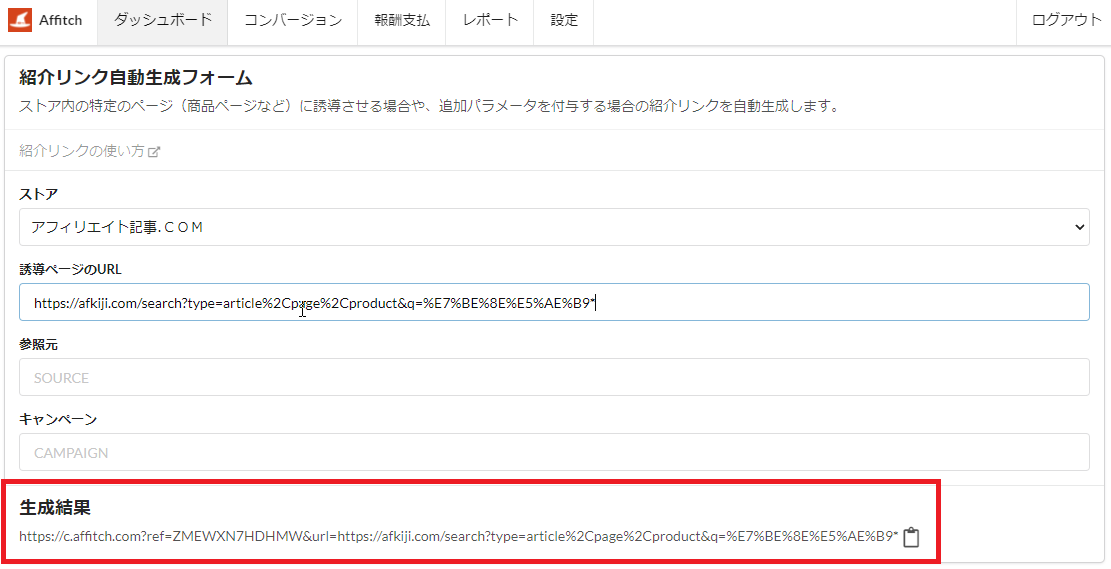The image size is (1111, 569).
Task: Click into the キャンペーン CAMPAIGN field
Action: point(554,452)
